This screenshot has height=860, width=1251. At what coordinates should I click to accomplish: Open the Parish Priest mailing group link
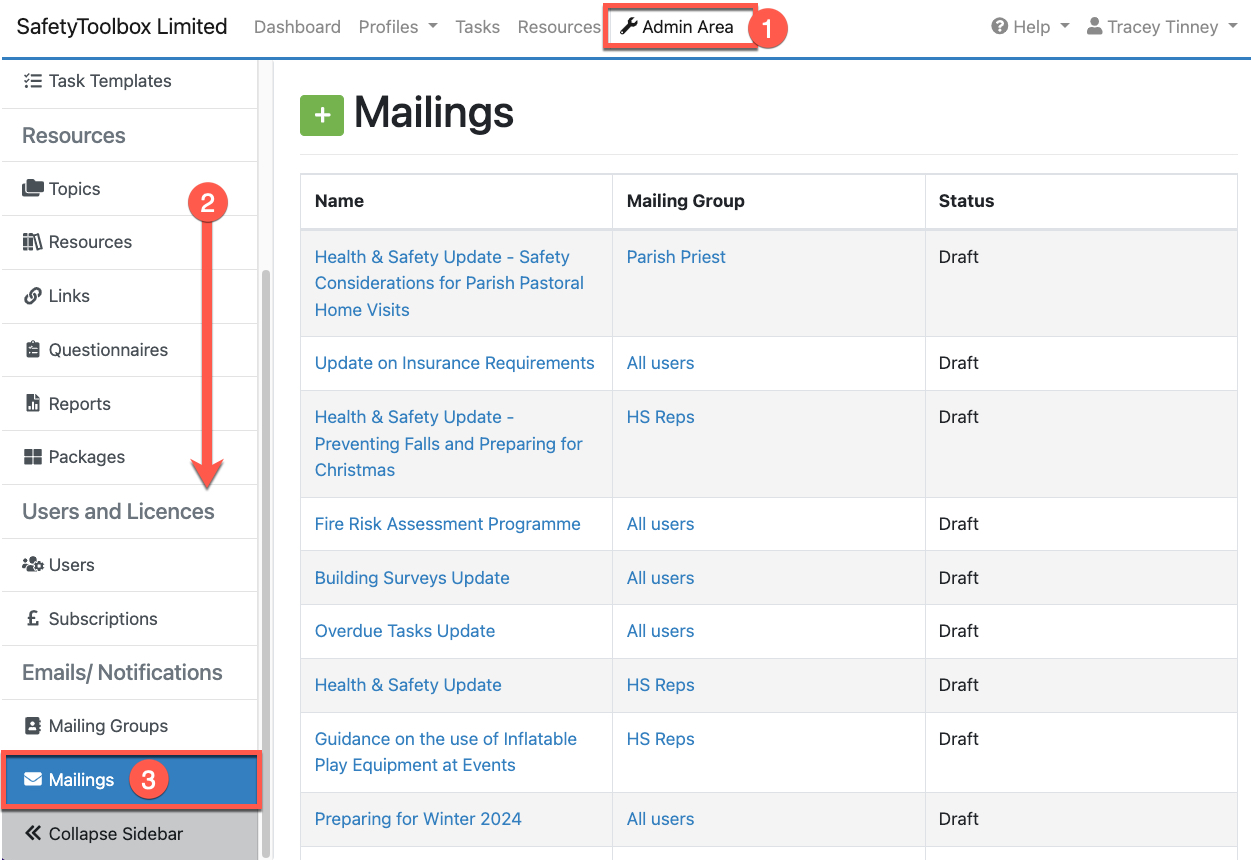point(676,257)
